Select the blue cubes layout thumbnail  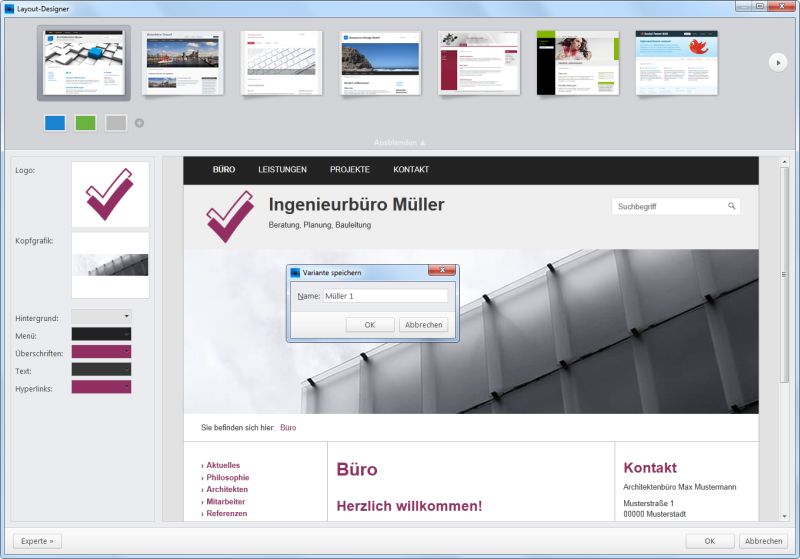[84, 63]
